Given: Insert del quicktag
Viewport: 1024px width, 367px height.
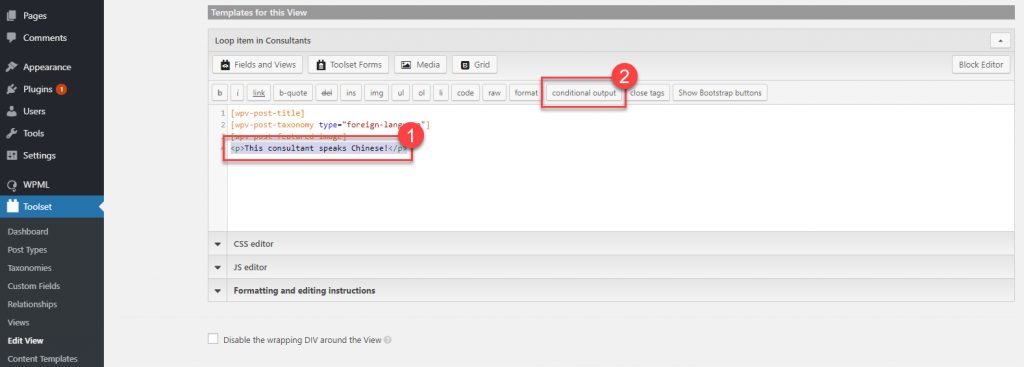Looking at the screenshot, I should [x=328, y=93].
